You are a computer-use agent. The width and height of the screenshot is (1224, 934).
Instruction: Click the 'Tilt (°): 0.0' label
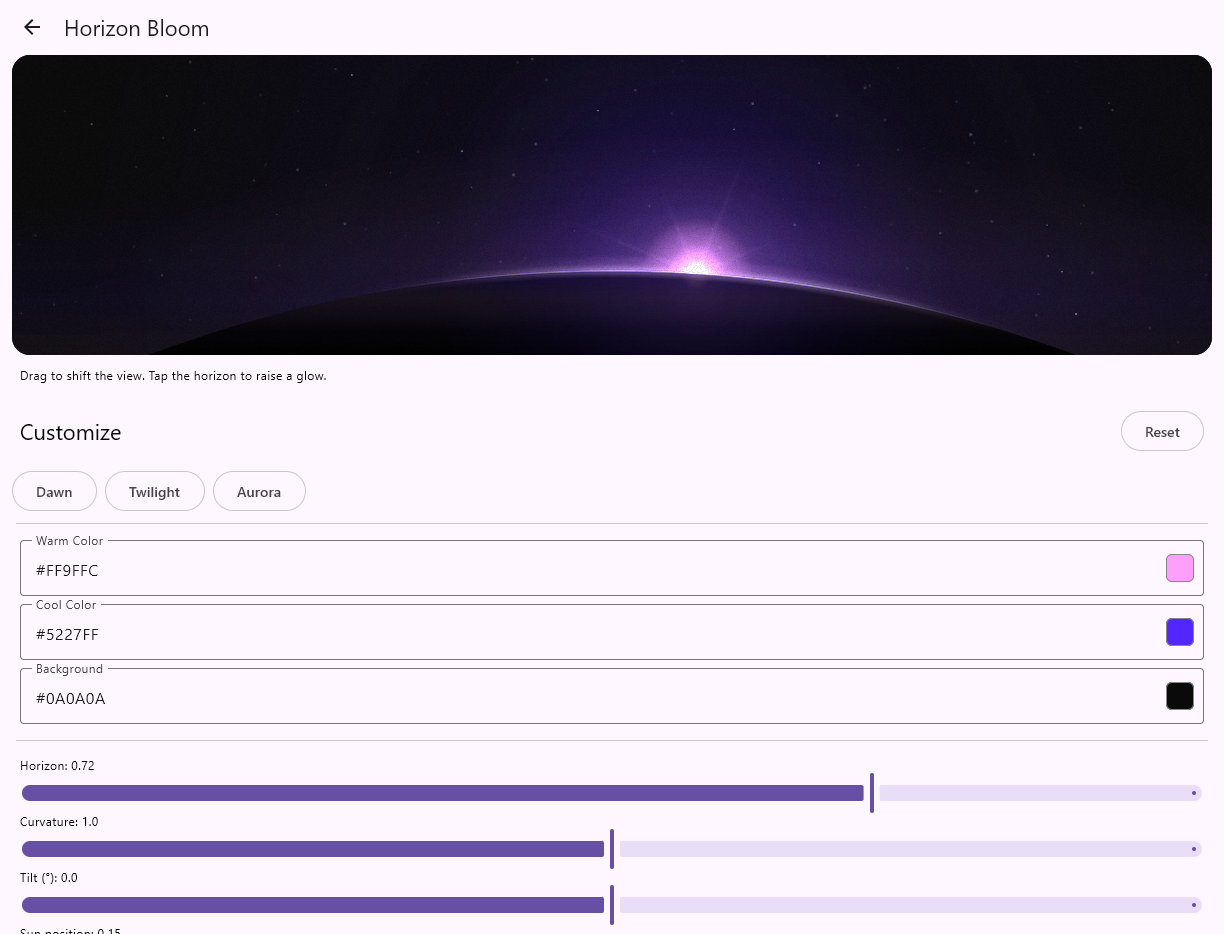(x=49, y=878)
